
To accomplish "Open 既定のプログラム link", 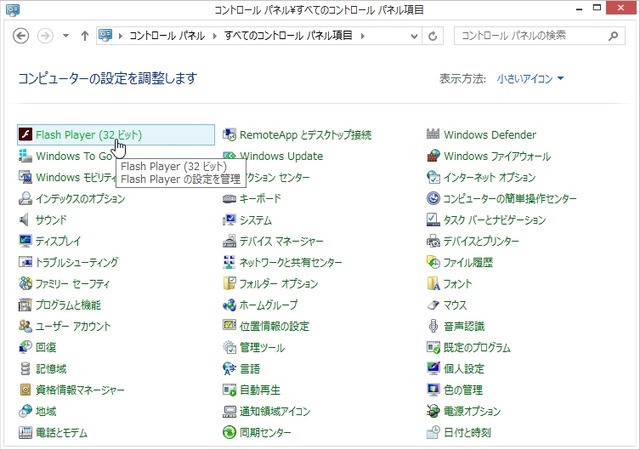I will tap(477, 348).
